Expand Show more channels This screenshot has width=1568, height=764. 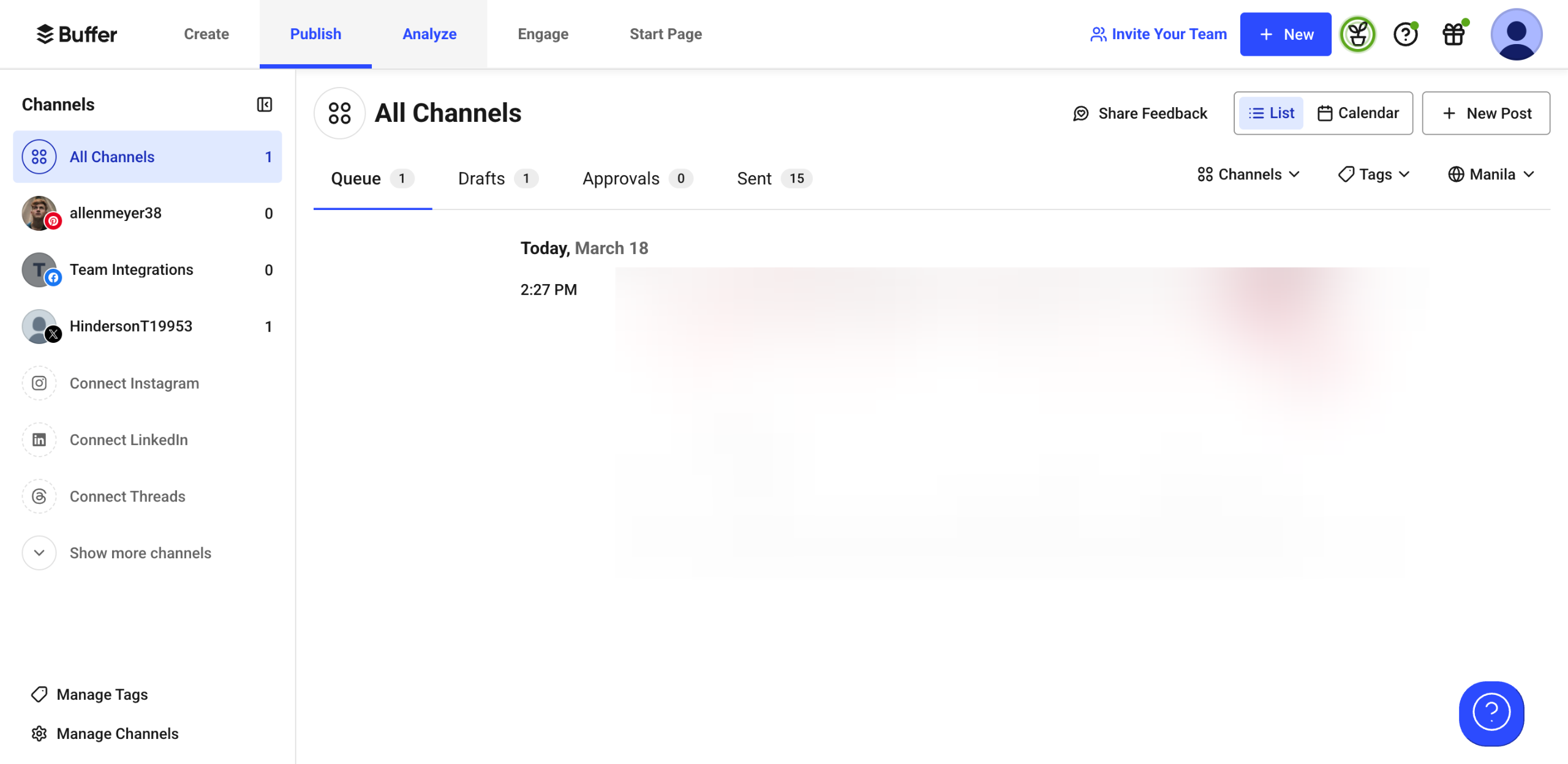click(x=140, y=553)
